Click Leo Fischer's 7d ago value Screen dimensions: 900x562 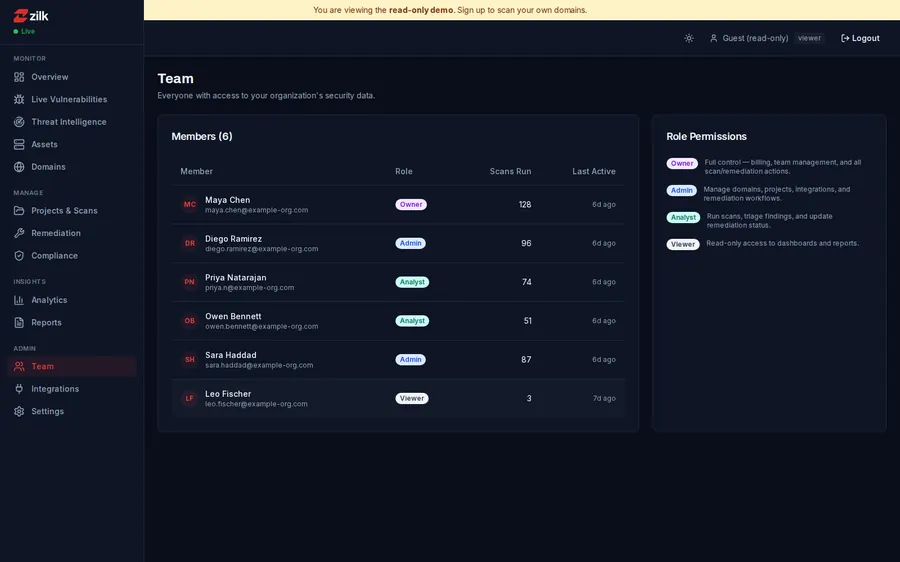coord(604,398)
